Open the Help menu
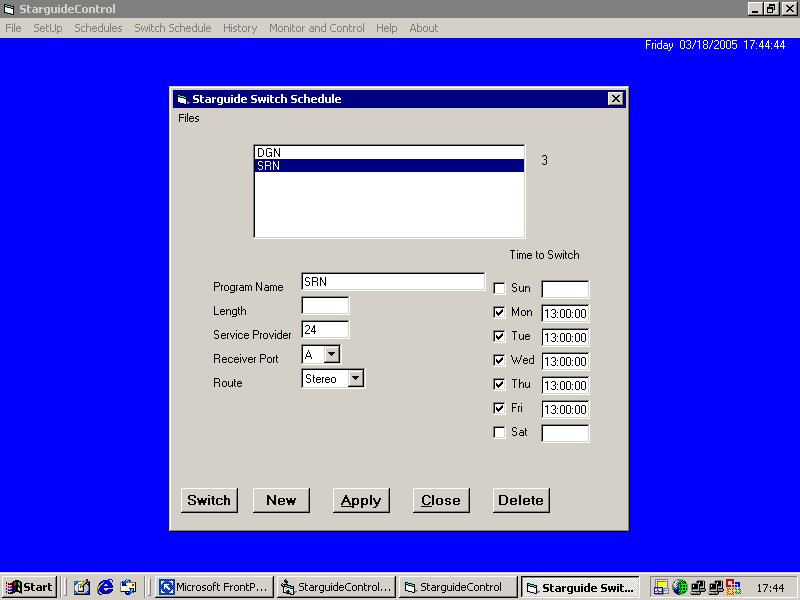The width and height of the screenshot is (800, 600). pyautogui.click(x=386, y=28)
